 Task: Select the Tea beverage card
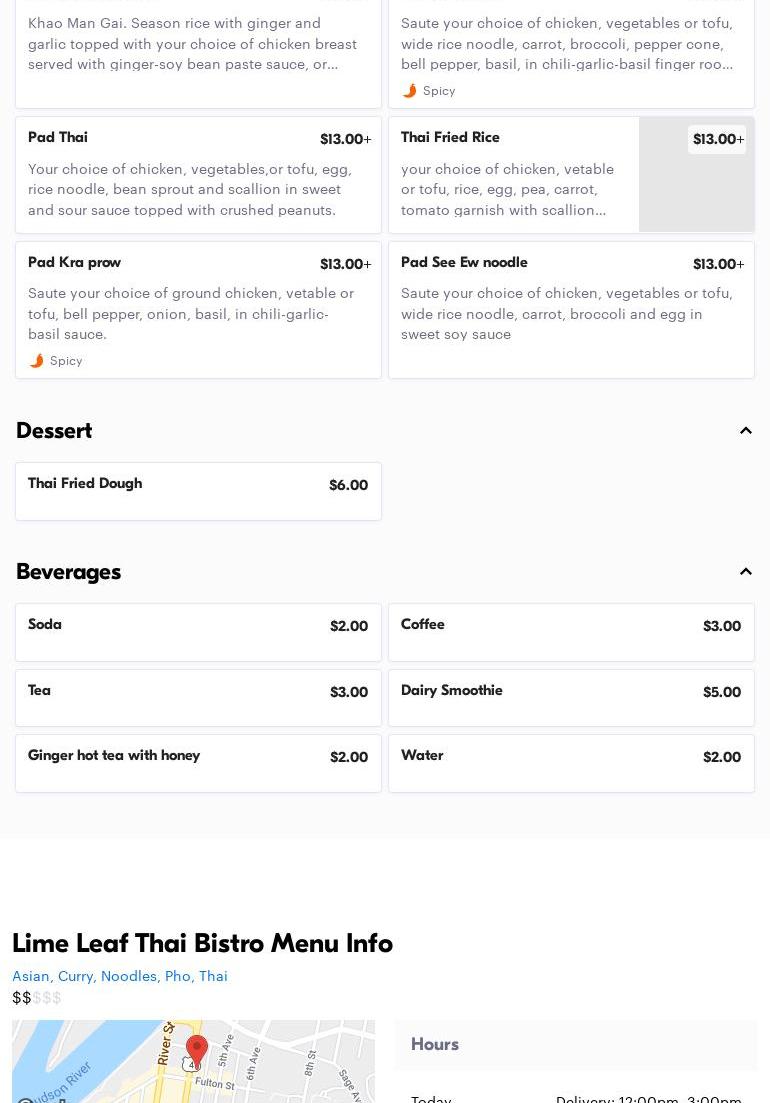pyautogui.click(x=198, y=698)
